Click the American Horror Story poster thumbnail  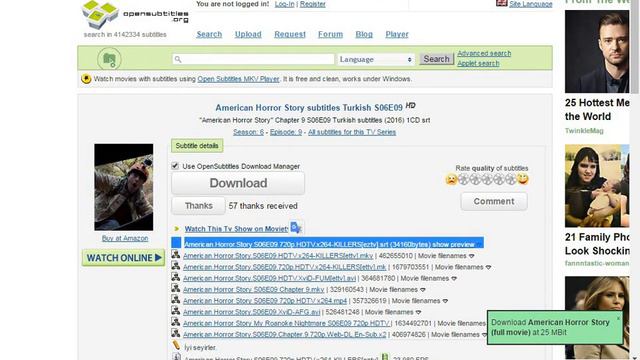pyautogui.click(x=124, y=187)
